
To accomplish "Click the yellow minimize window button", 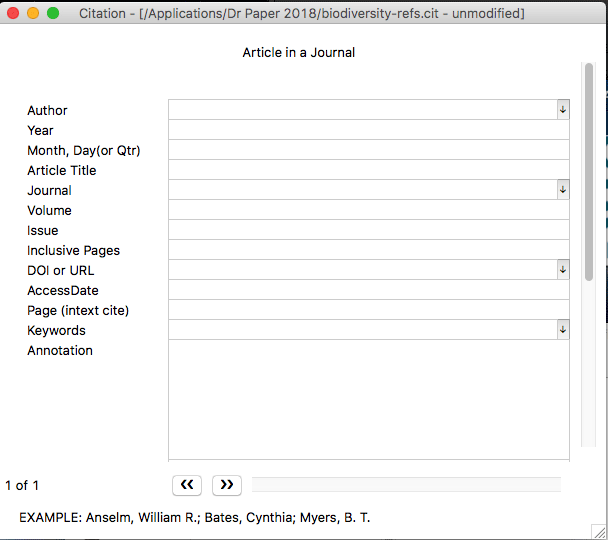I will (33, 13).
